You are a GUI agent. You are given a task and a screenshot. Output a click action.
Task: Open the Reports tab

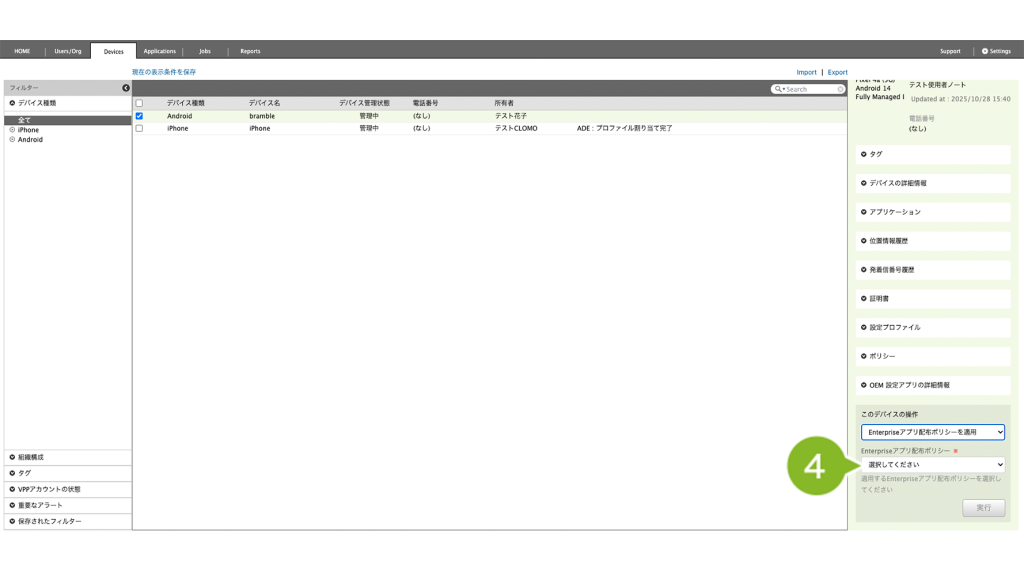pyautogui.click(x=250, y=51)
